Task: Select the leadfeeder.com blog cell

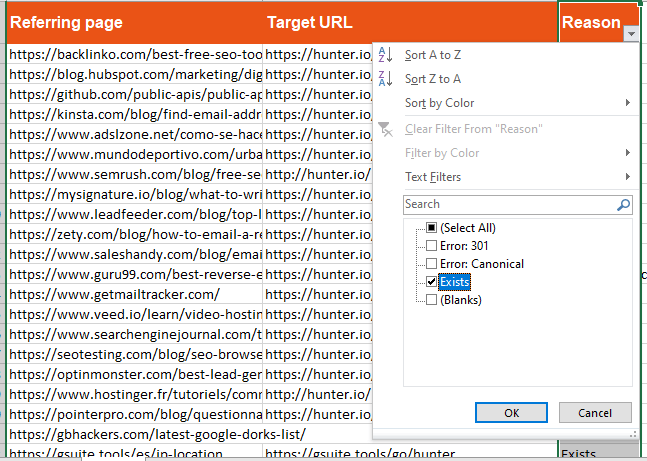Action: coord(135,215)
